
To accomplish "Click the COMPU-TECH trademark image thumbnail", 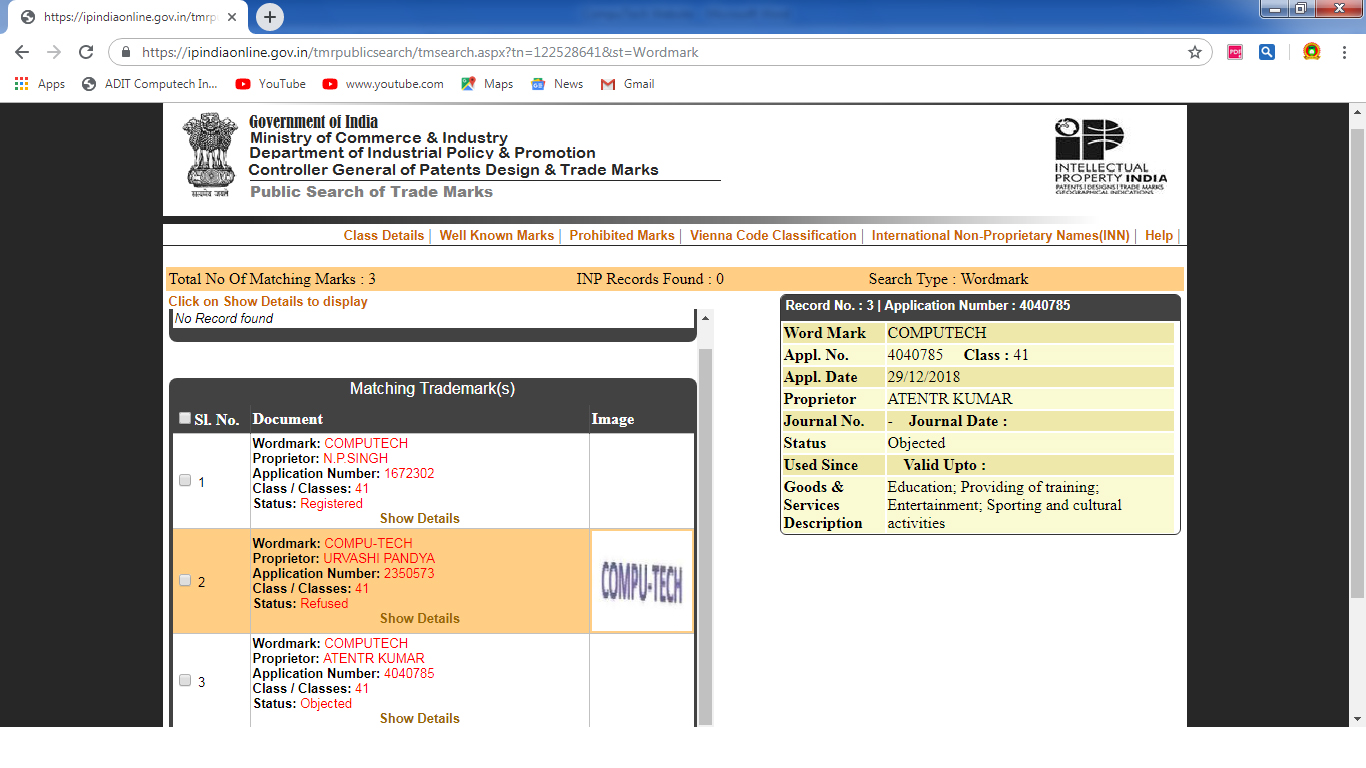I will click(x=642, y=581).
